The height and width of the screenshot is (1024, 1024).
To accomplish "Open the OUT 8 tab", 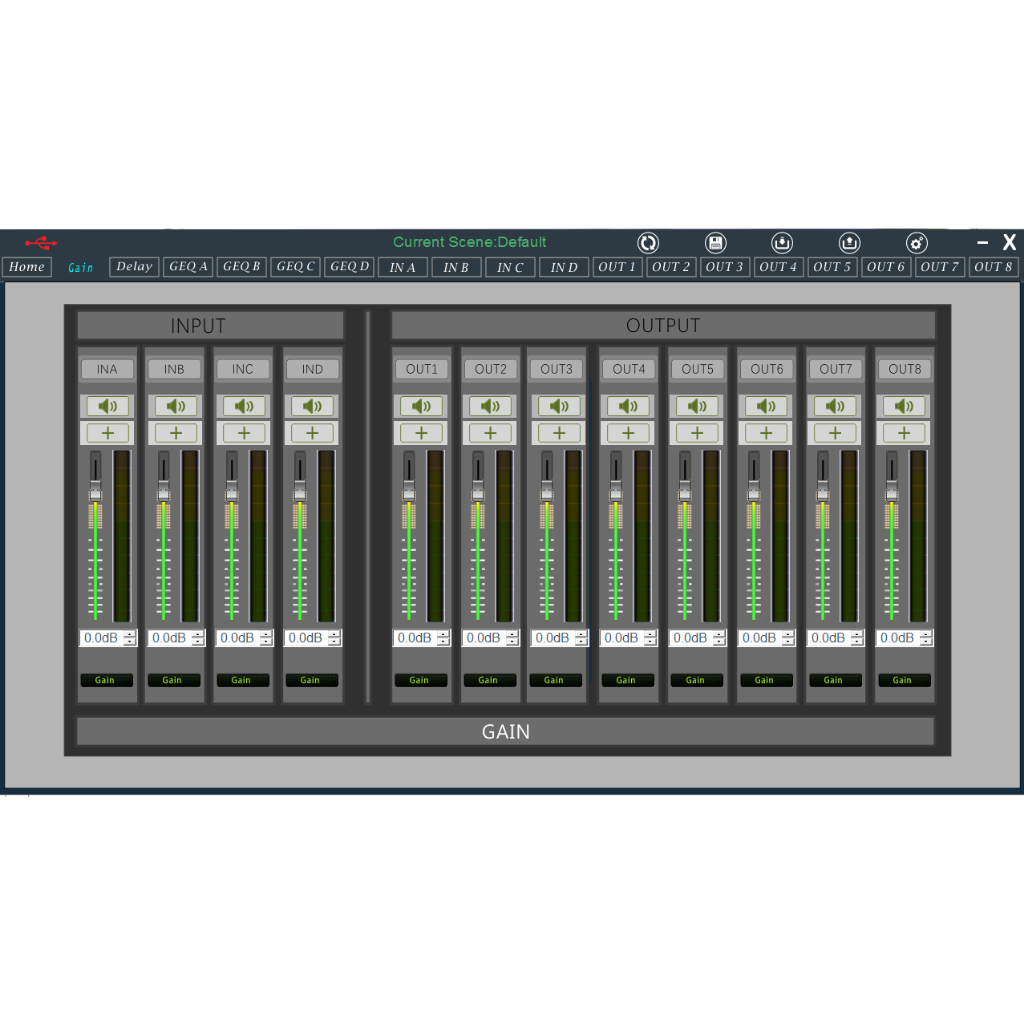I will point(993,266).
